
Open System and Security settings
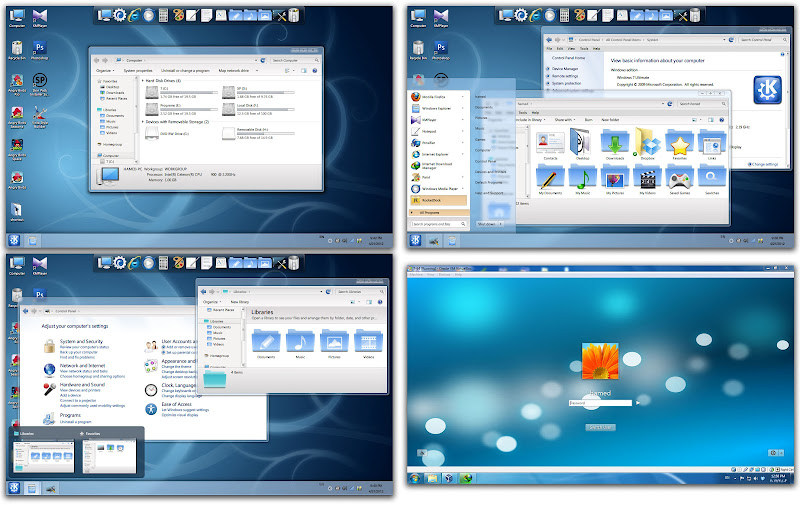(x=82, y=342)
